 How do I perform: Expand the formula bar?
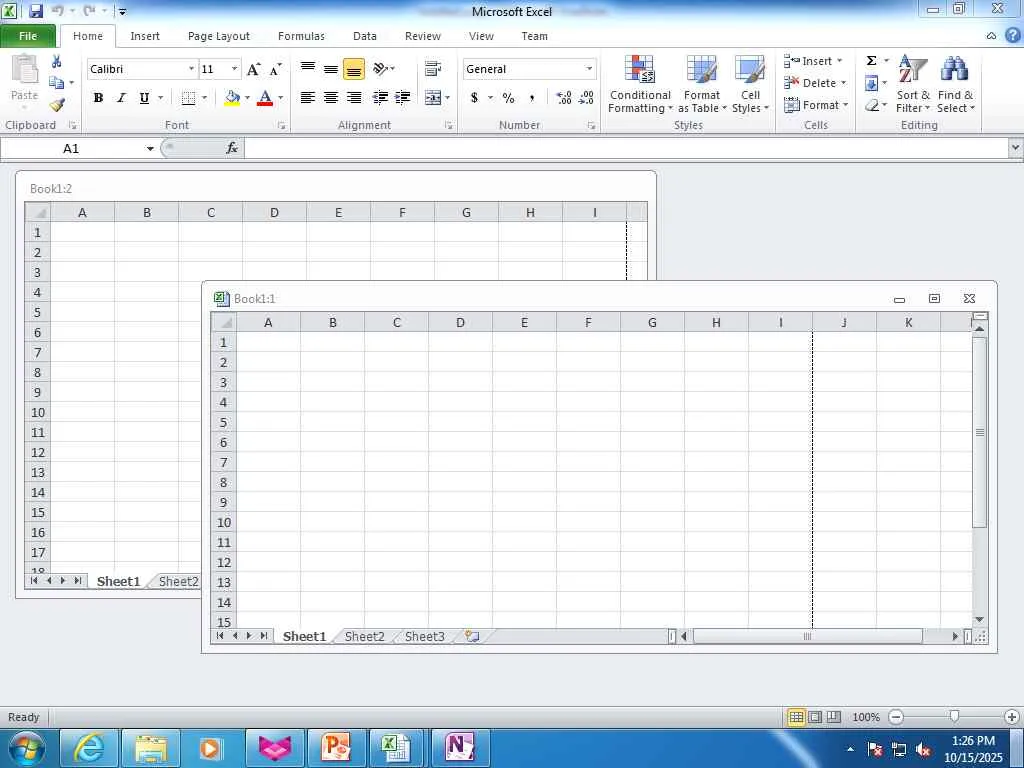(x=1016, y=148)
